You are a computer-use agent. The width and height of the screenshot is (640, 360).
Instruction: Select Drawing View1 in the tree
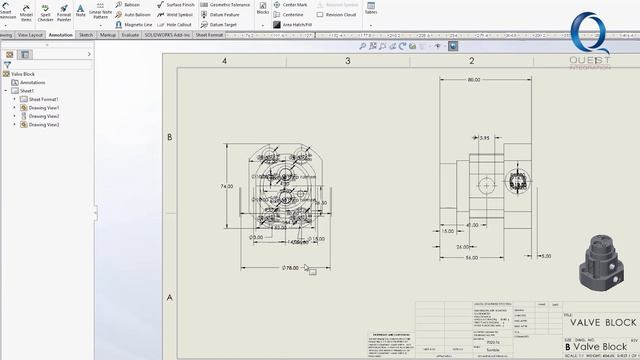click(x=40, y=108)
